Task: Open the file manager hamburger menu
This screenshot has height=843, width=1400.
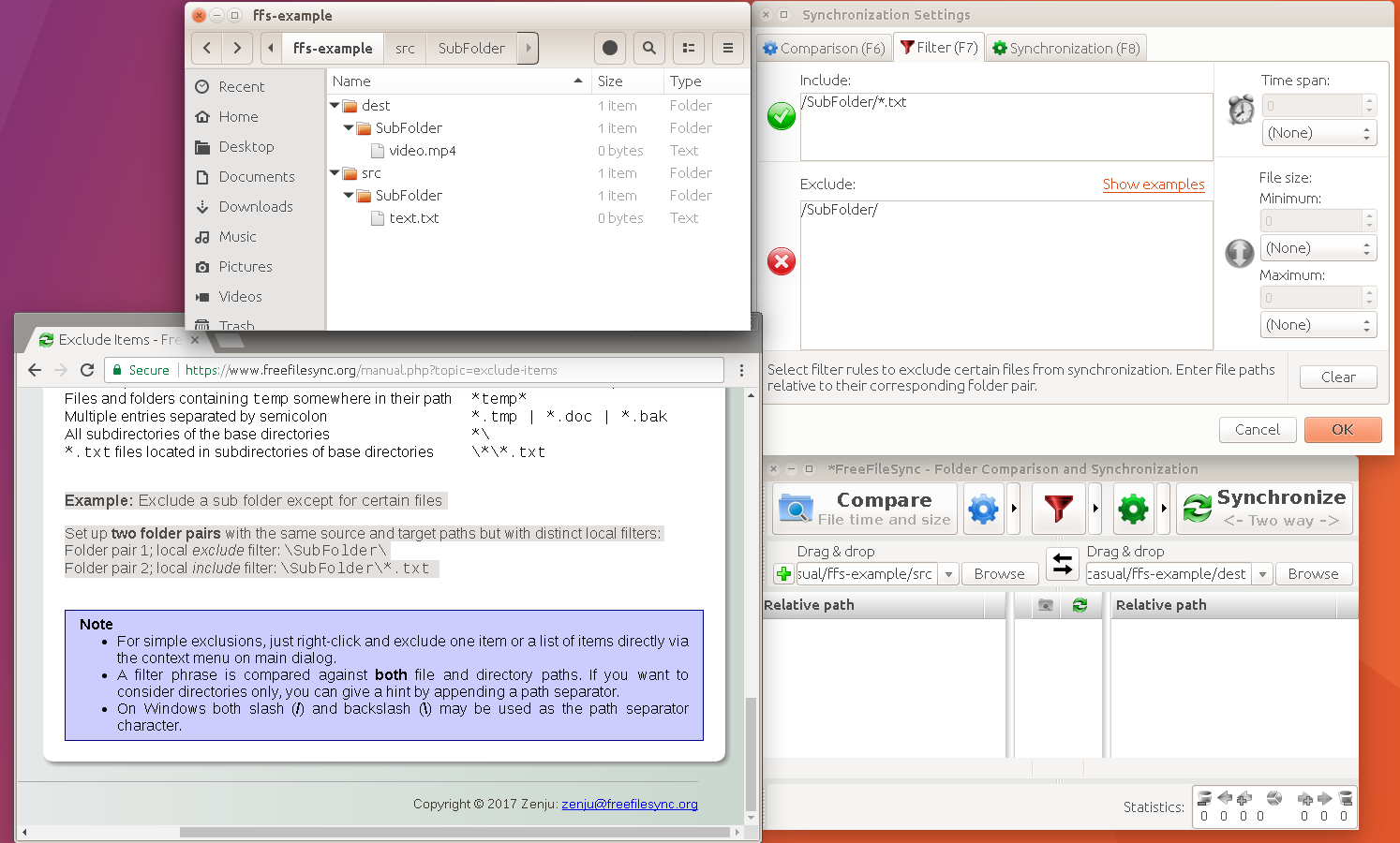Action: click(x=728, y=48)
